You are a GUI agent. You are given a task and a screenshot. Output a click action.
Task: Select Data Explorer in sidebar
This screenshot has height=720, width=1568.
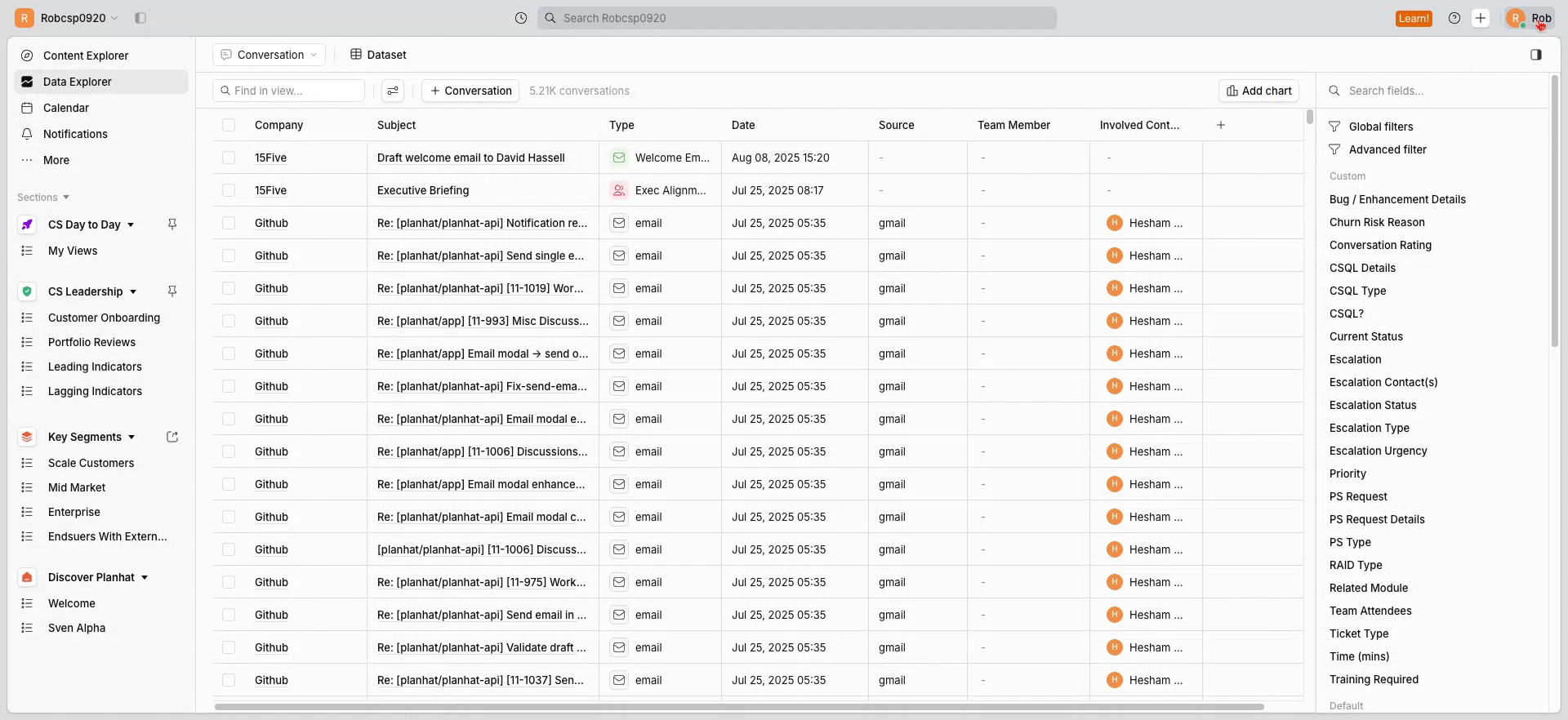(101, 82)
